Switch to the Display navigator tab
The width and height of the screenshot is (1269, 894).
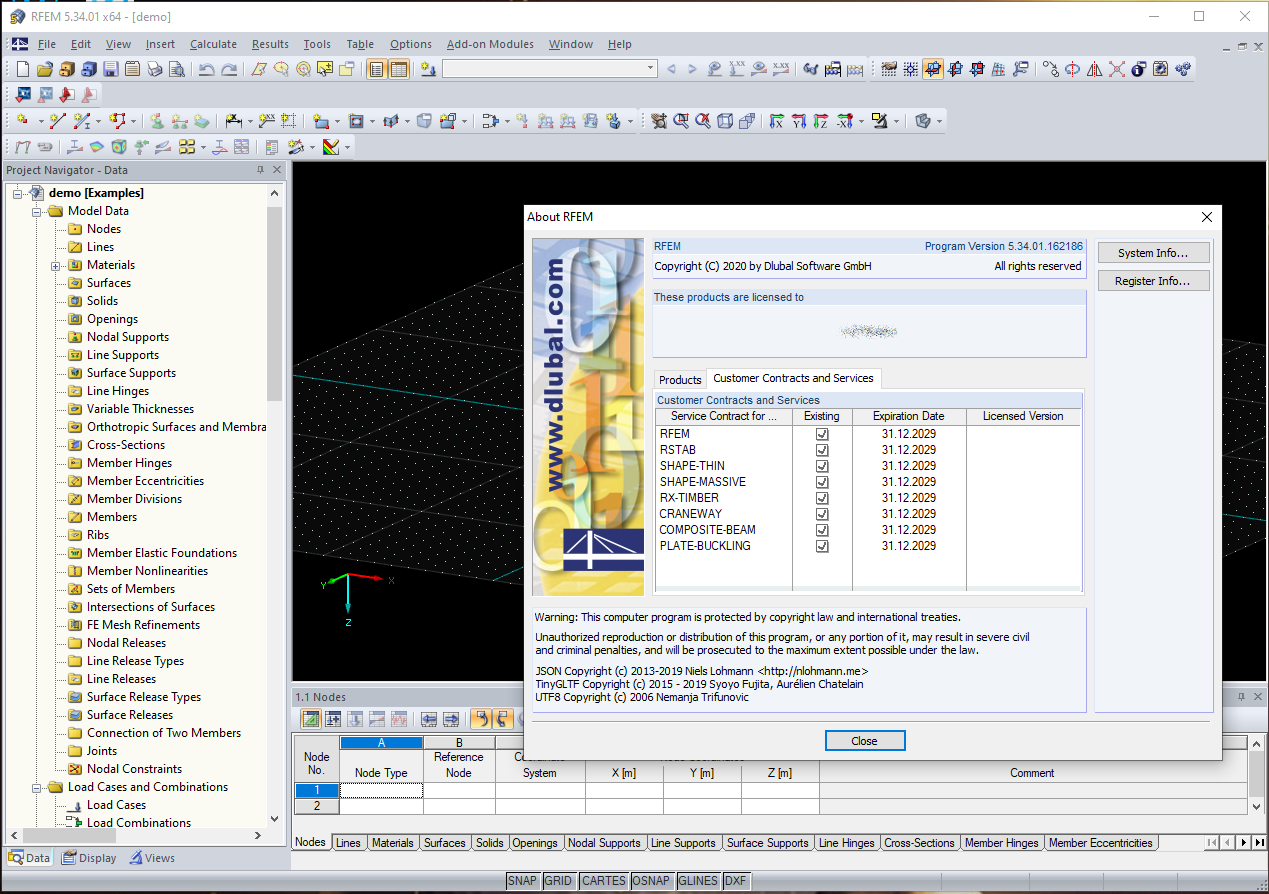coord(88,858)
